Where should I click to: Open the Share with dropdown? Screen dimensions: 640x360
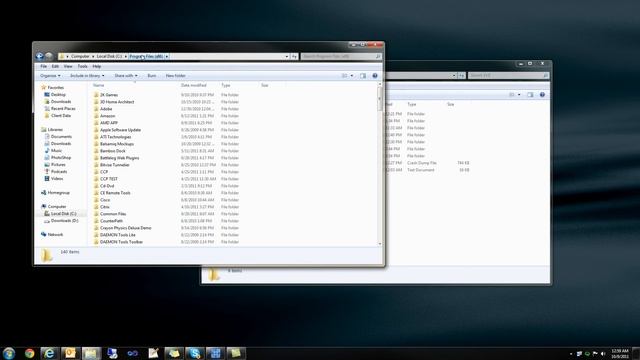(x=126, y=76)
